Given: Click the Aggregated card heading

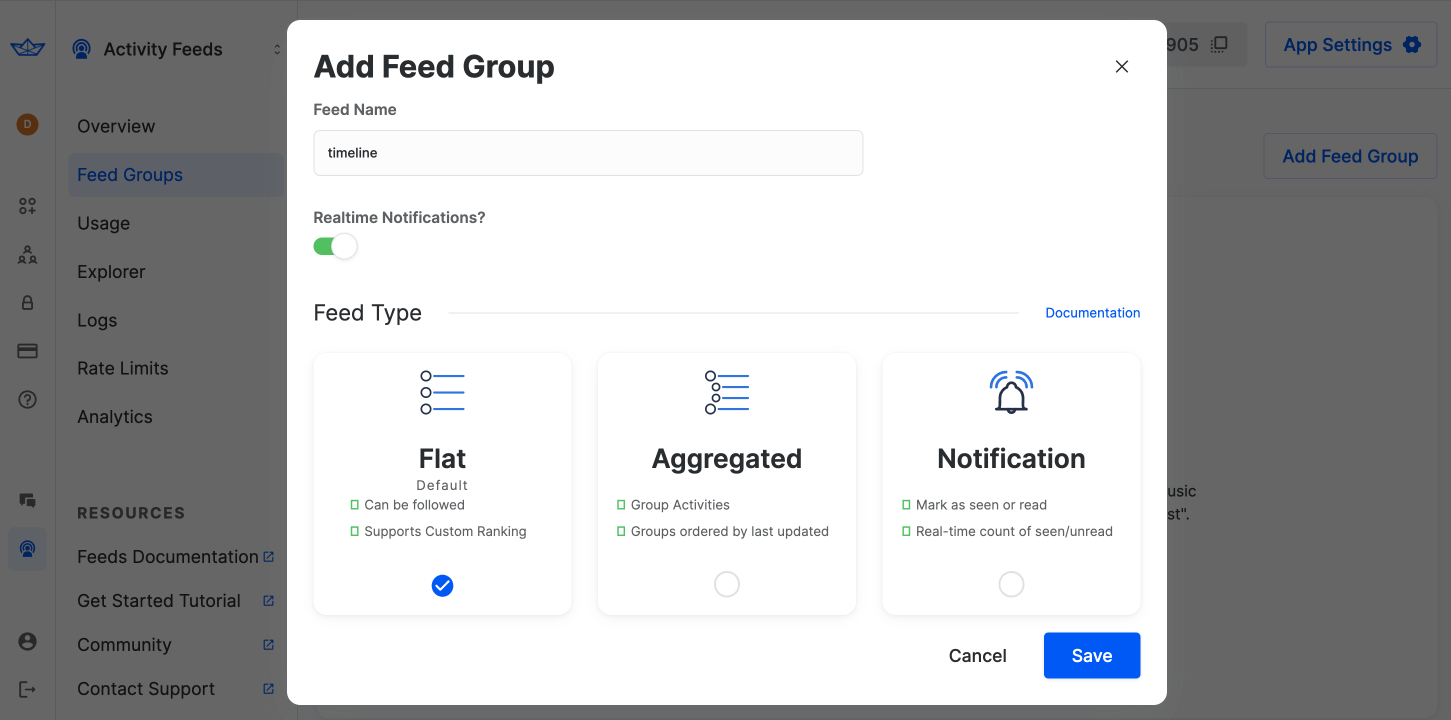Looking at the screenshot, I should [x=727, y=459].
